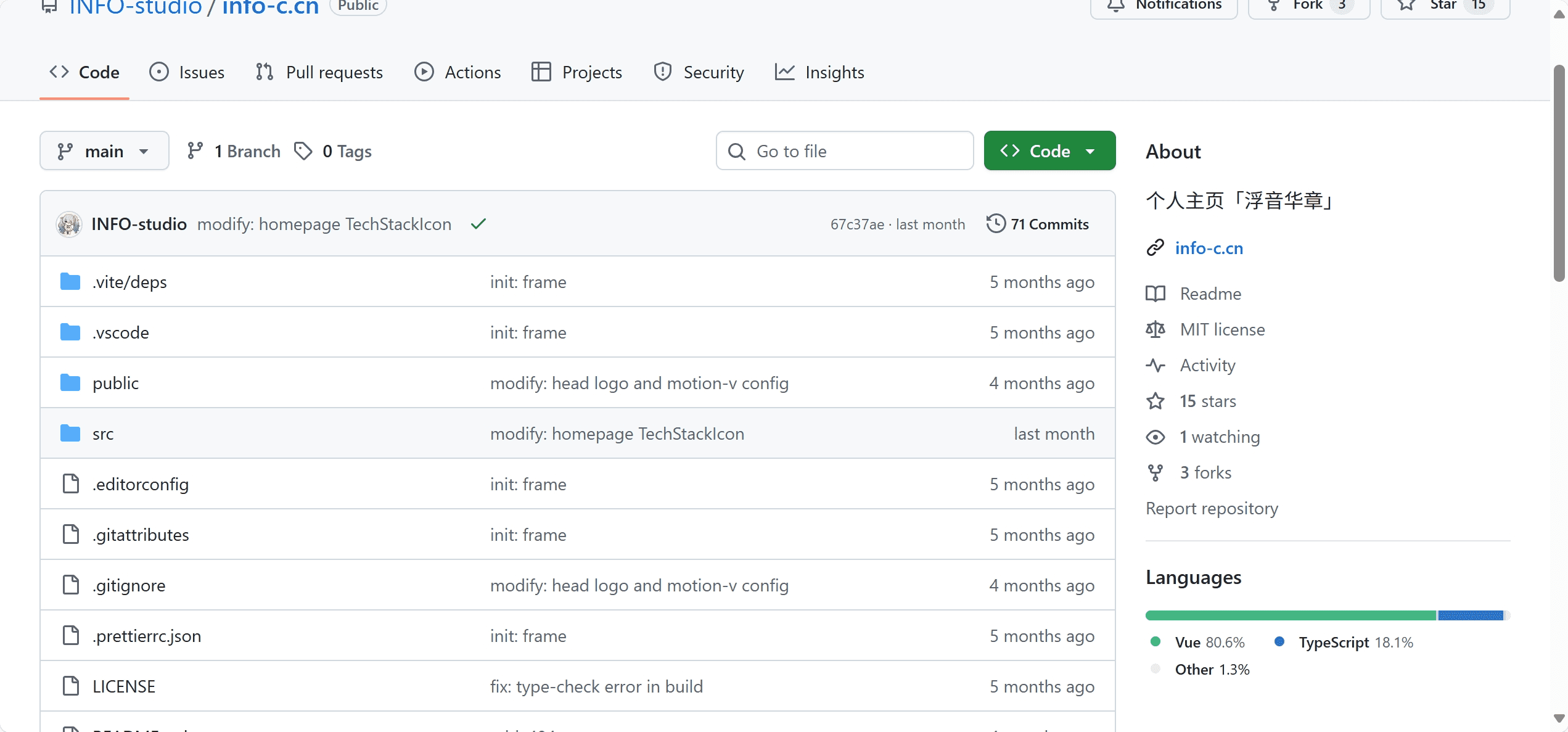Open the .gitignore file
Image resolution: width=1568 pixels, height=732 pixels.
pyautogui.click(x=129, y=585)
